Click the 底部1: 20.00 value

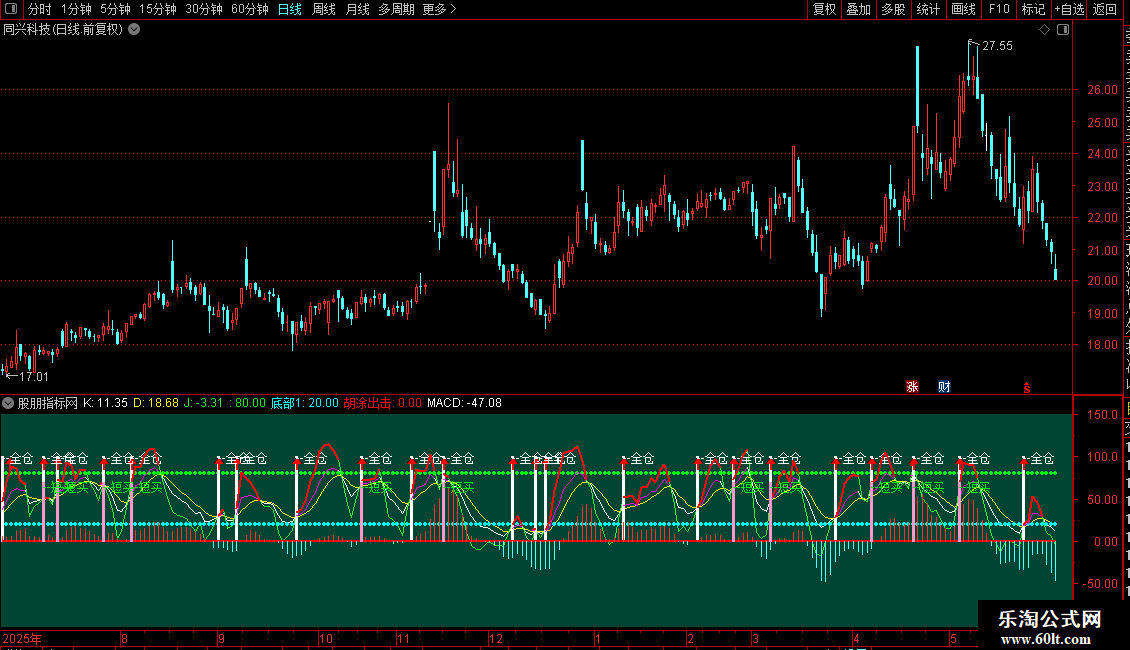(x=304, y=403)
